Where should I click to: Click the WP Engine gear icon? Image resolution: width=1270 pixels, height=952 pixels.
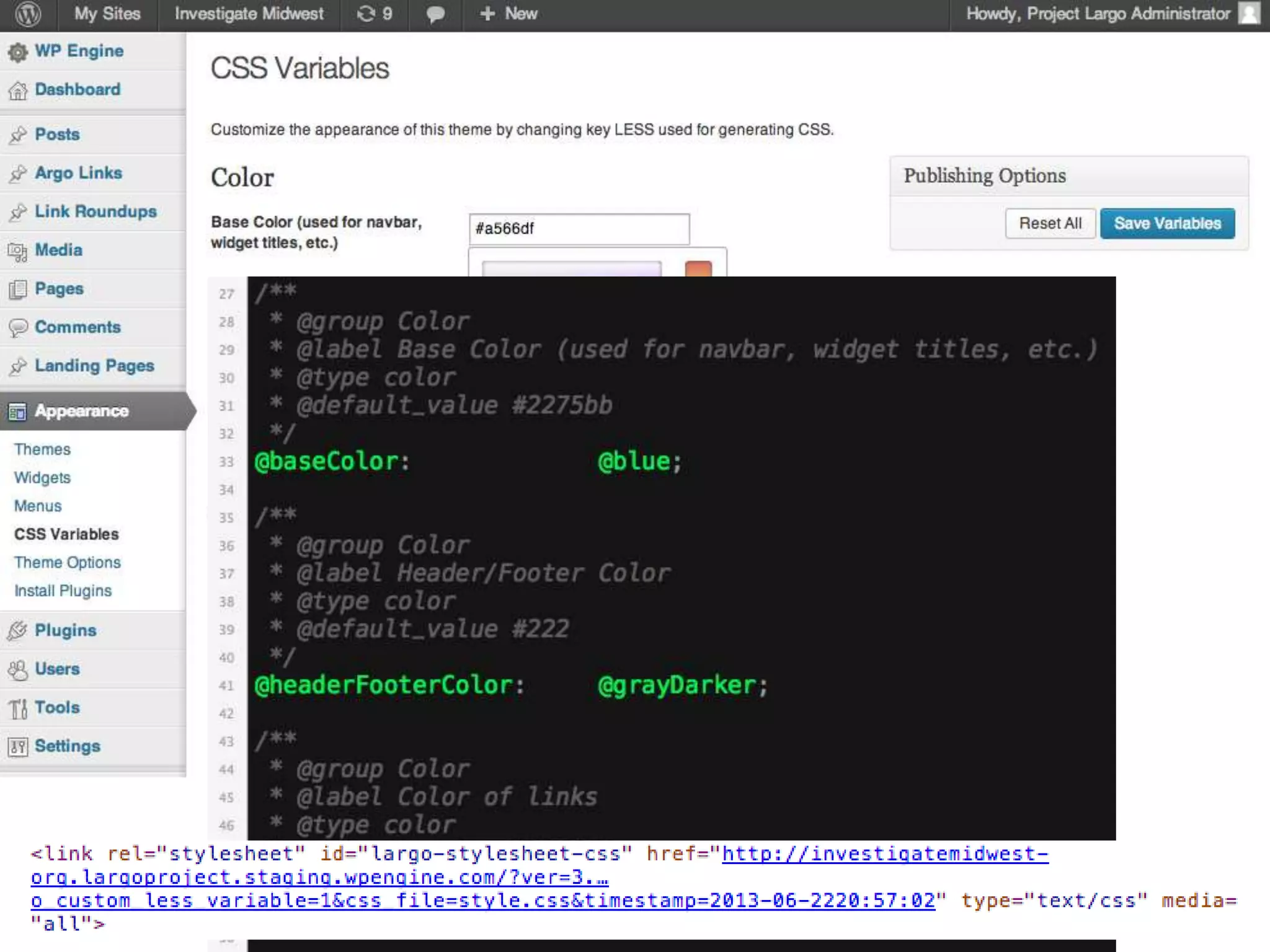point(17,52)
